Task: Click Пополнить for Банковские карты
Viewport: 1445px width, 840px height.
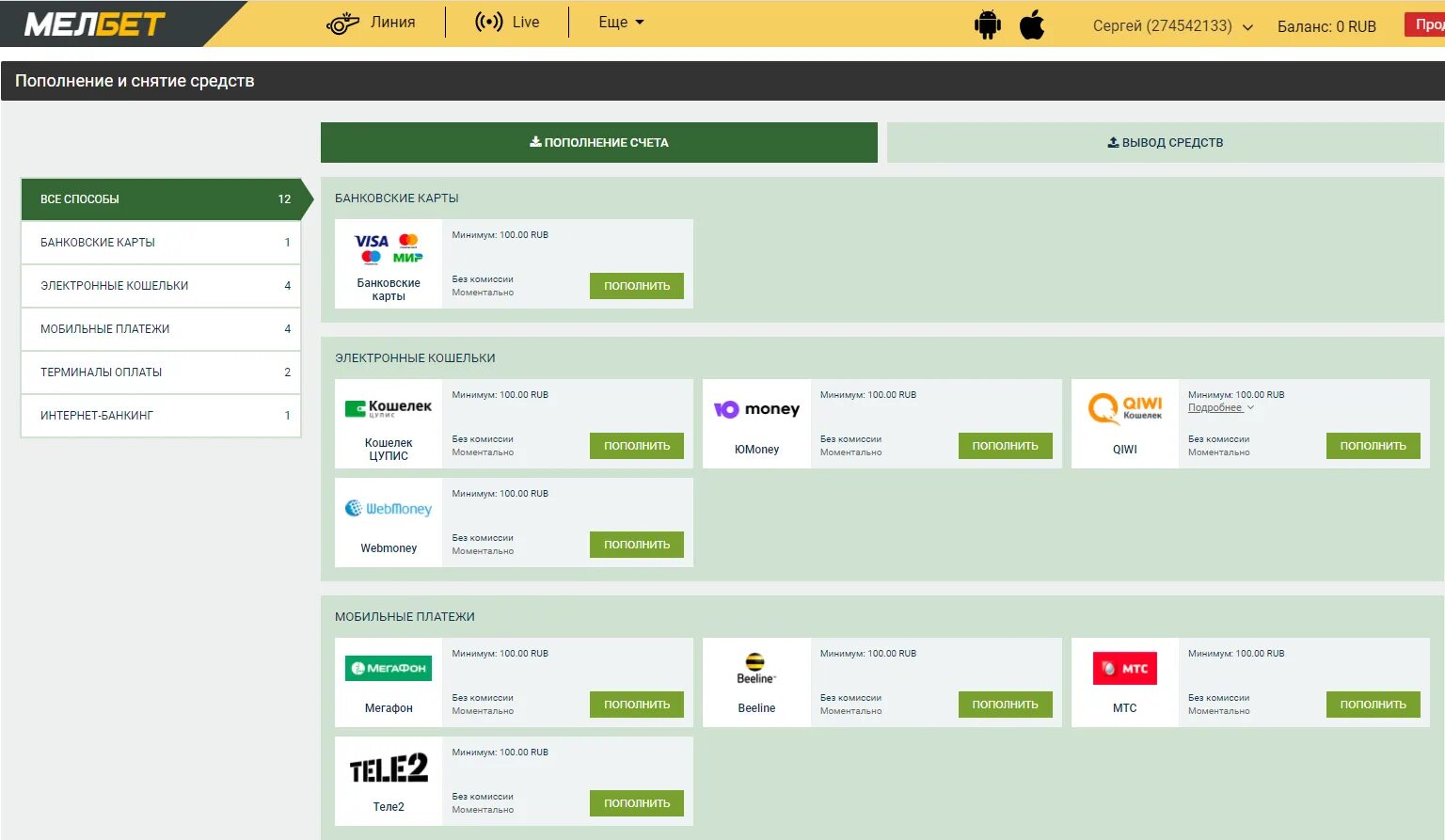Action: point(637,286)
